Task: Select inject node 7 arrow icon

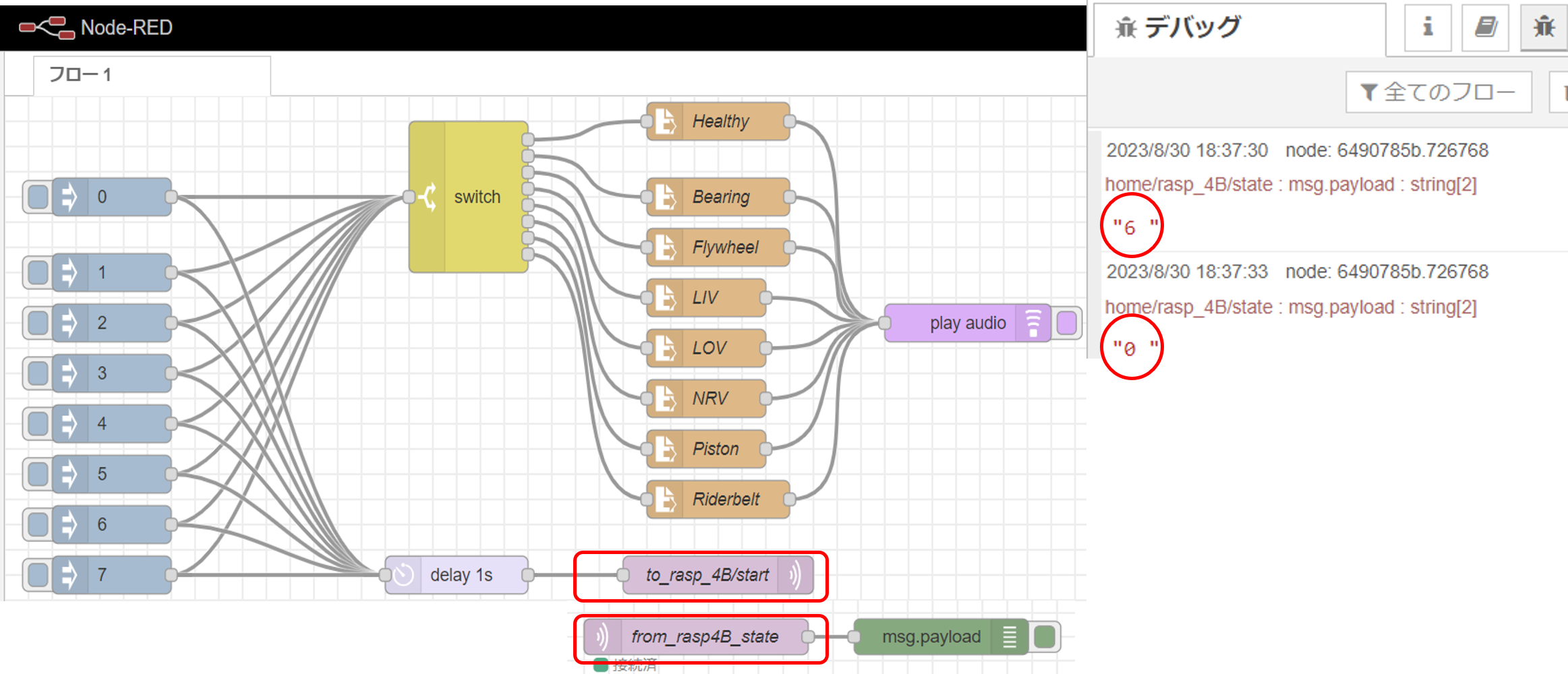Action: tap(69, 575)
